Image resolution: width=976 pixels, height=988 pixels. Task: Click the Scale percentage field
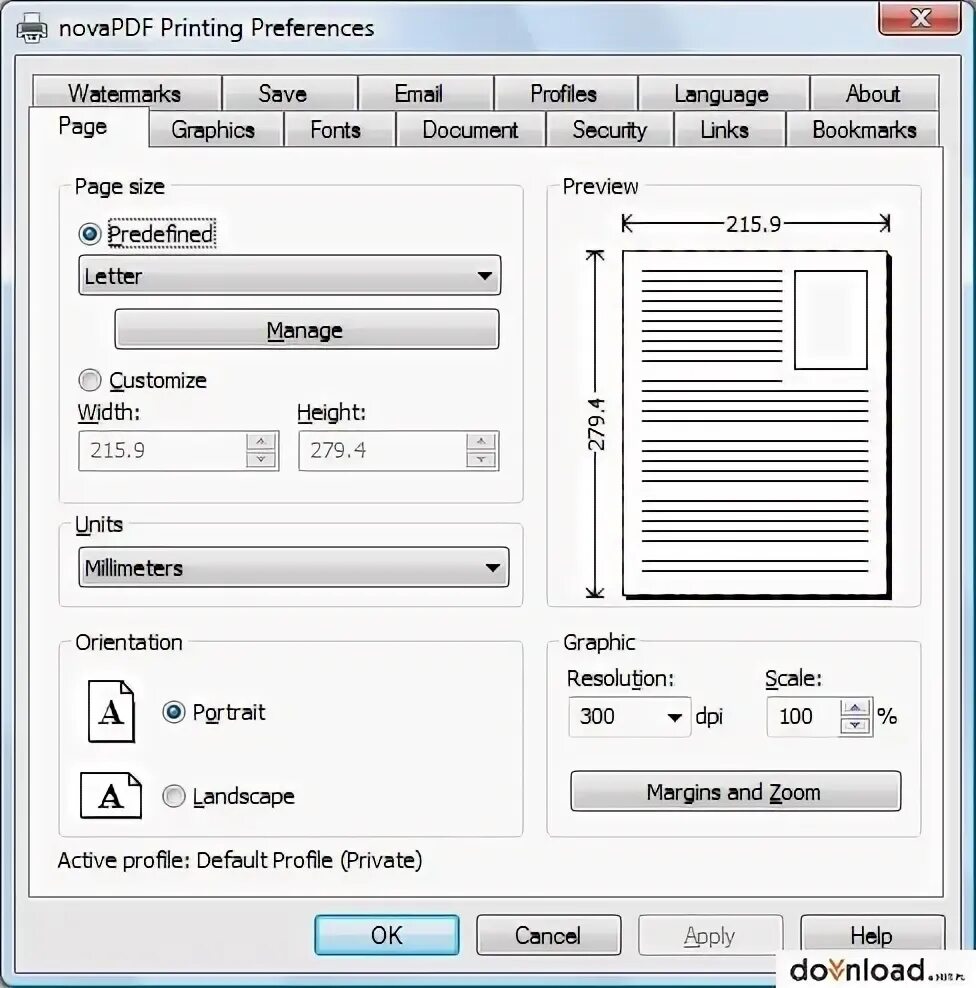tap(803, 716)
